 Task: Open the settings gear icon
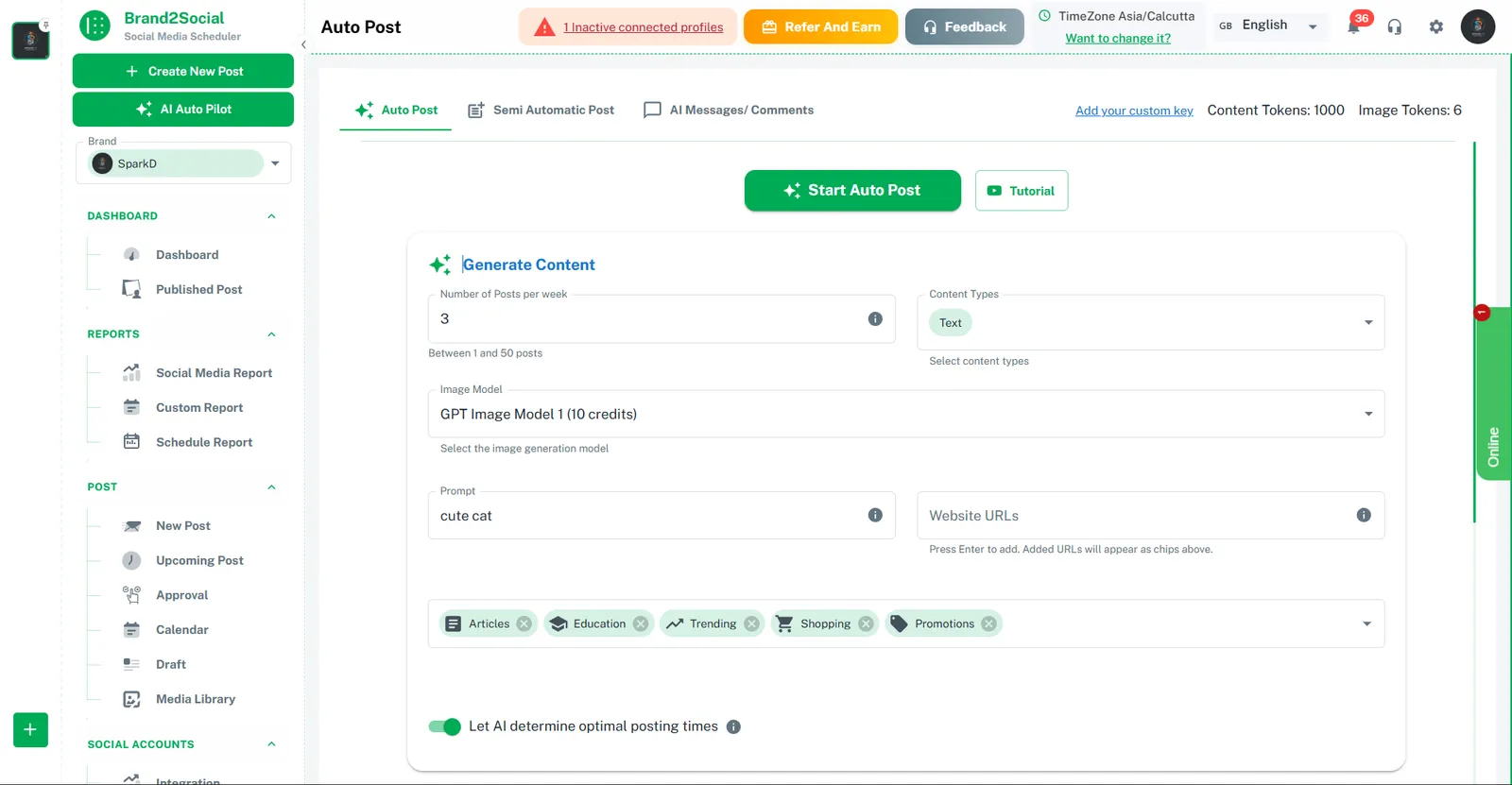point(1436,26)
